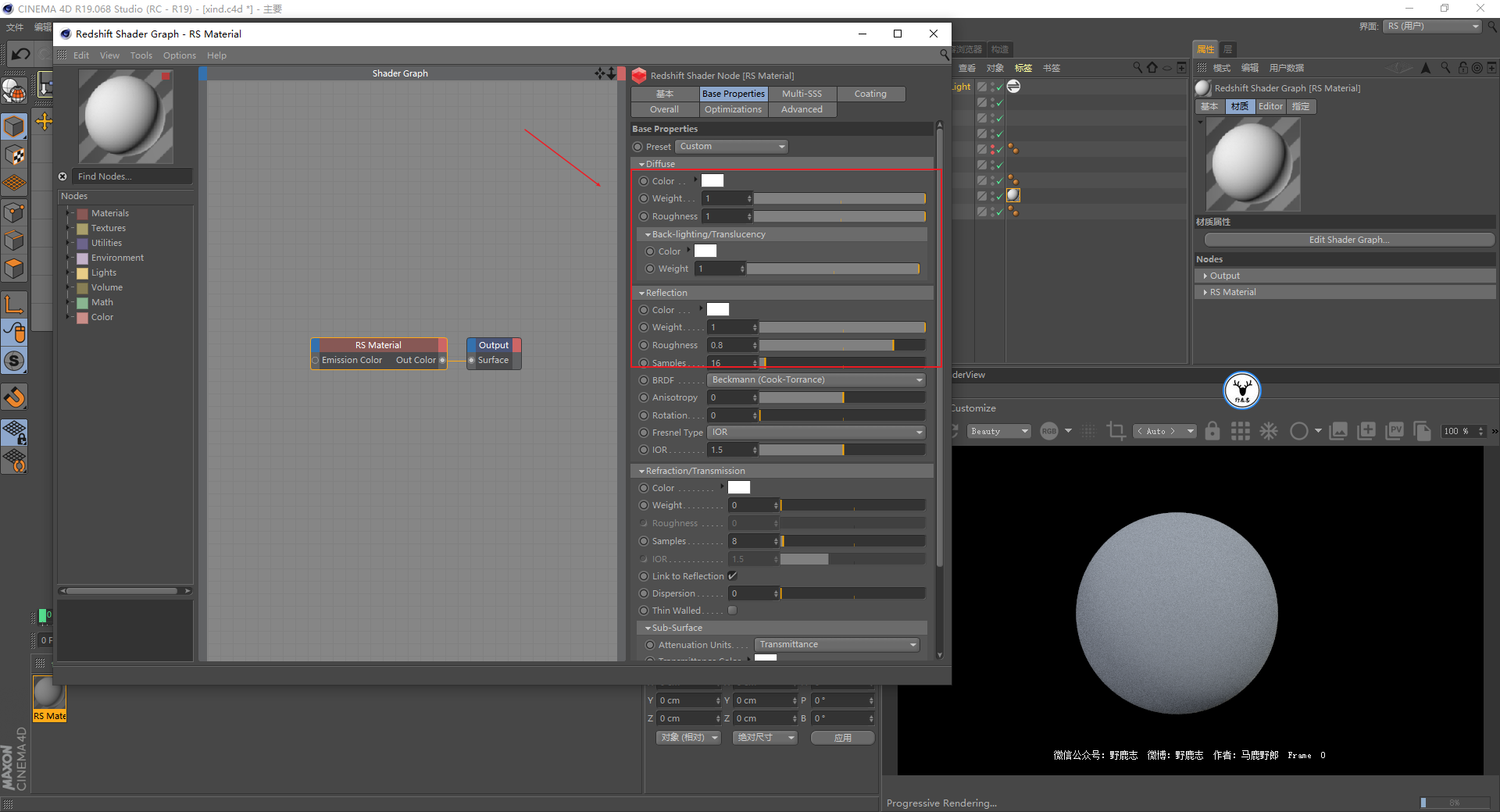Toggle the green check in the Light row
This screenshot has height=812, width=1500.
tap(999, 87)
